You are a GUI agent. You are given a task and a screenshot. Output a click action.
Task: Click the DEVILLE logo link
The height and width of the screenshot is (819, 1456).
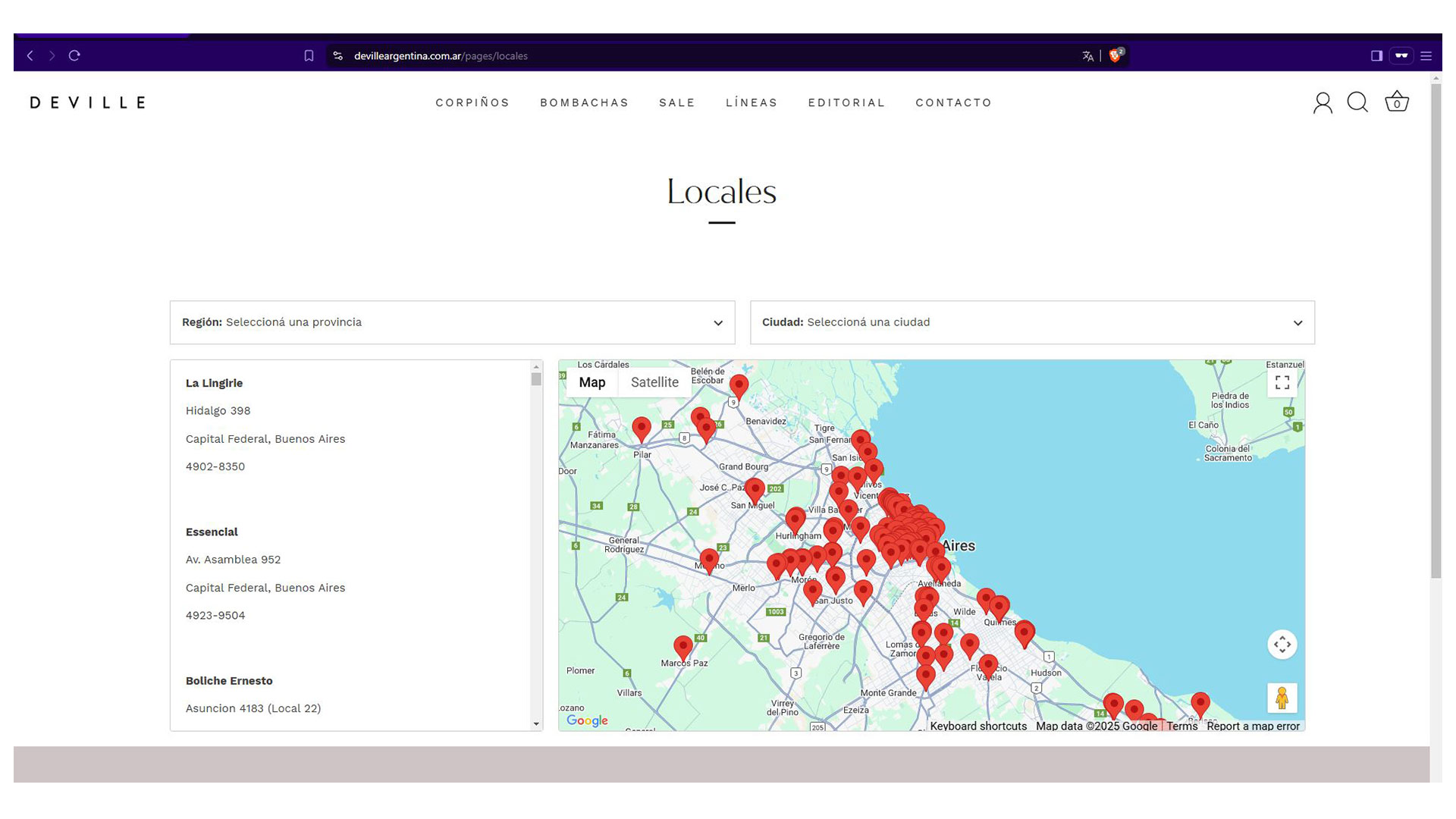(88, 102)
